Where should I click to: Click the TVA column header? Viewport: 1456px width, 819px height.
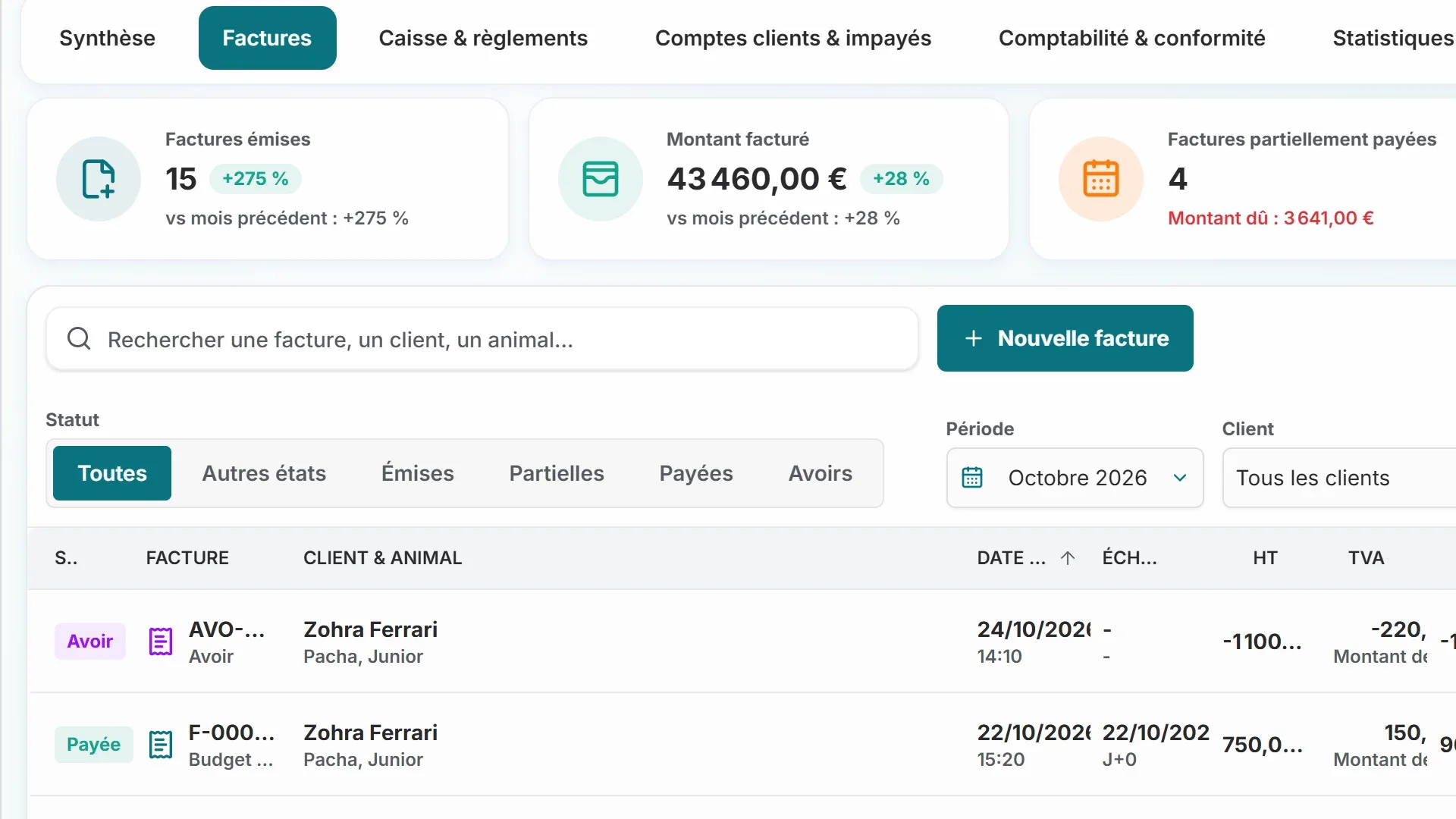tap(1366, 558)
